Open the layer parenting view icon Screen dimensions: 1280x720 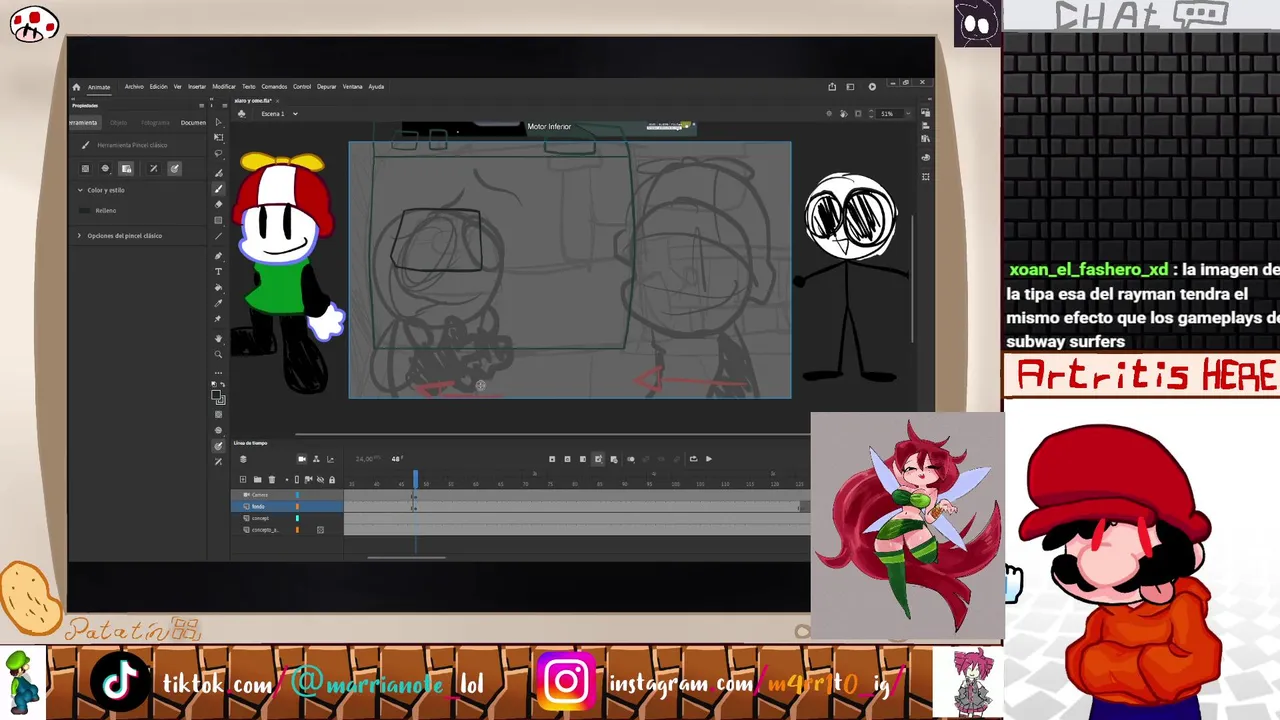coord(316,459)
